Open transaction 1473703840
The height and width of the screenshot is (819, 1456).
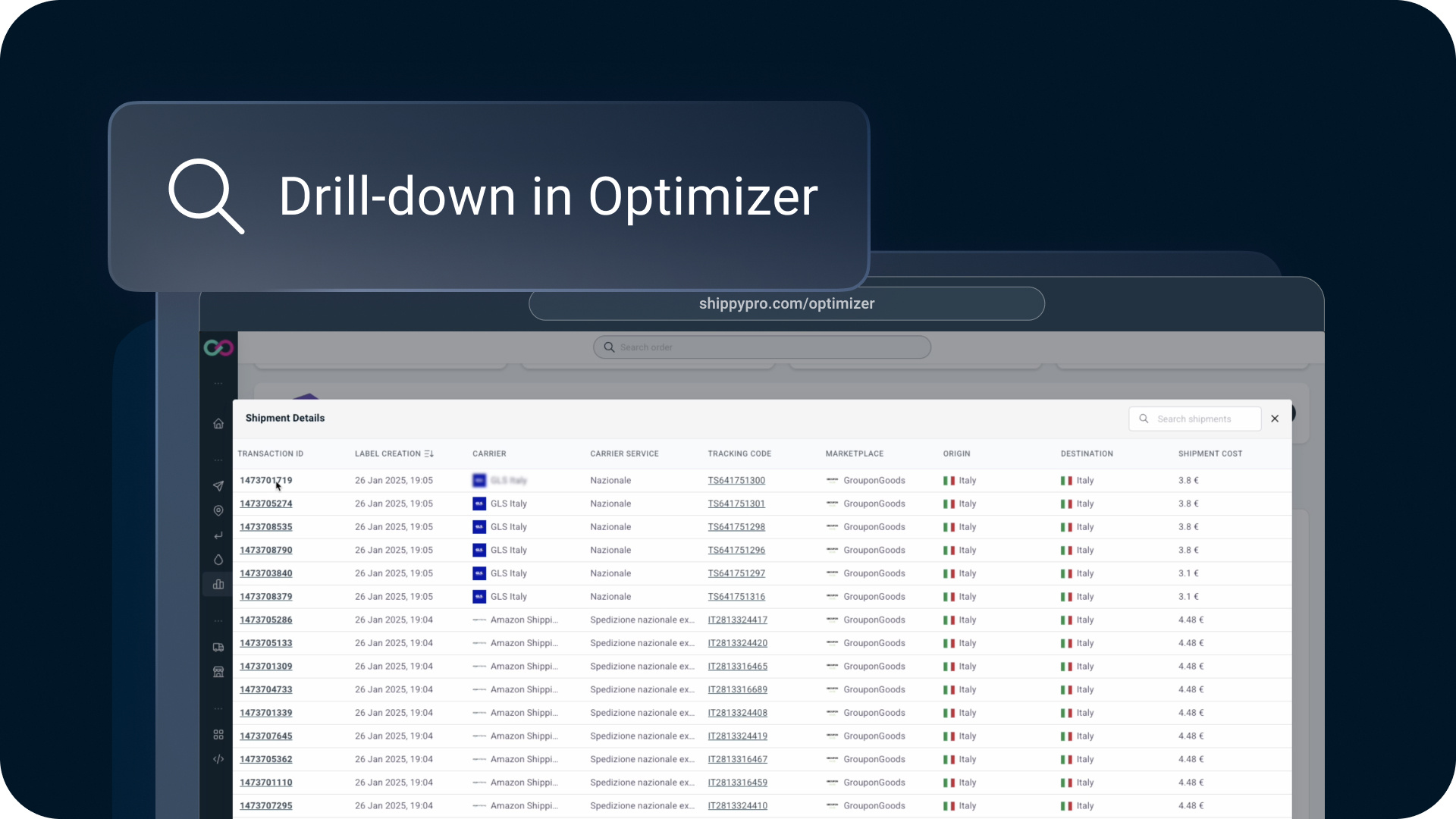266,573
